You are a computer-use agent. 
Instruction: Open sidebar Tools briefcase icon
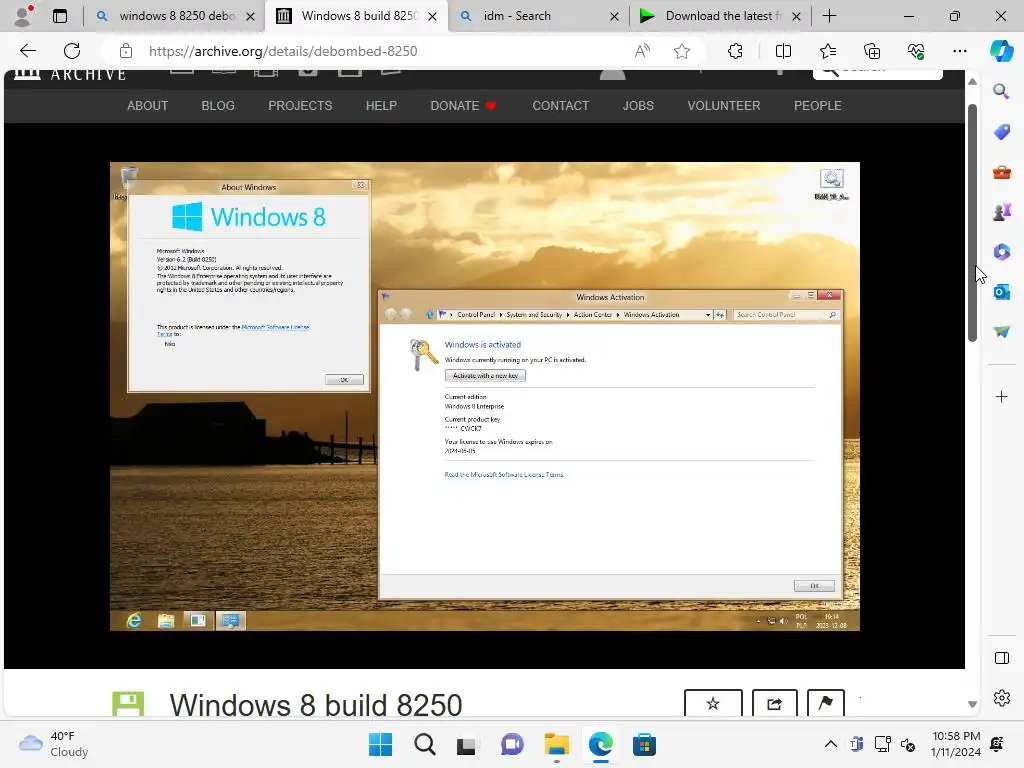[x=1001, y=172]
